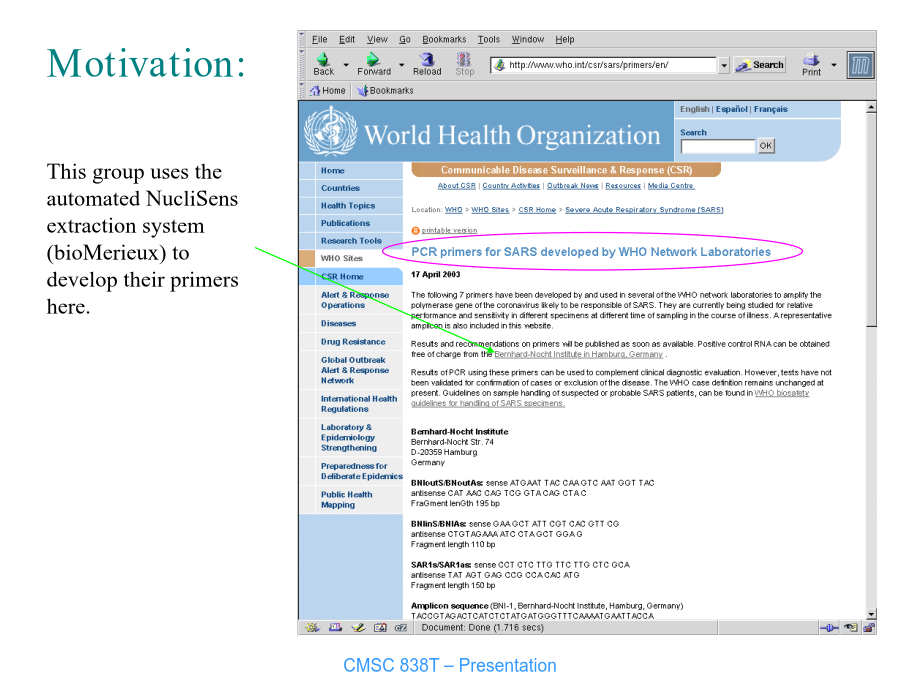Expand the URL bar history dropdown
The image size is (900, 675).
pos(724,65)
